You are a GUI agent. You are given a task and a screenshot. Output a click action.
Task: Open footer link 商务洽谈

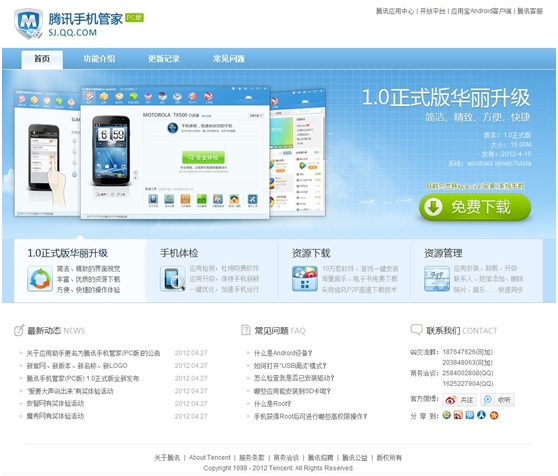tap(286, 458)
